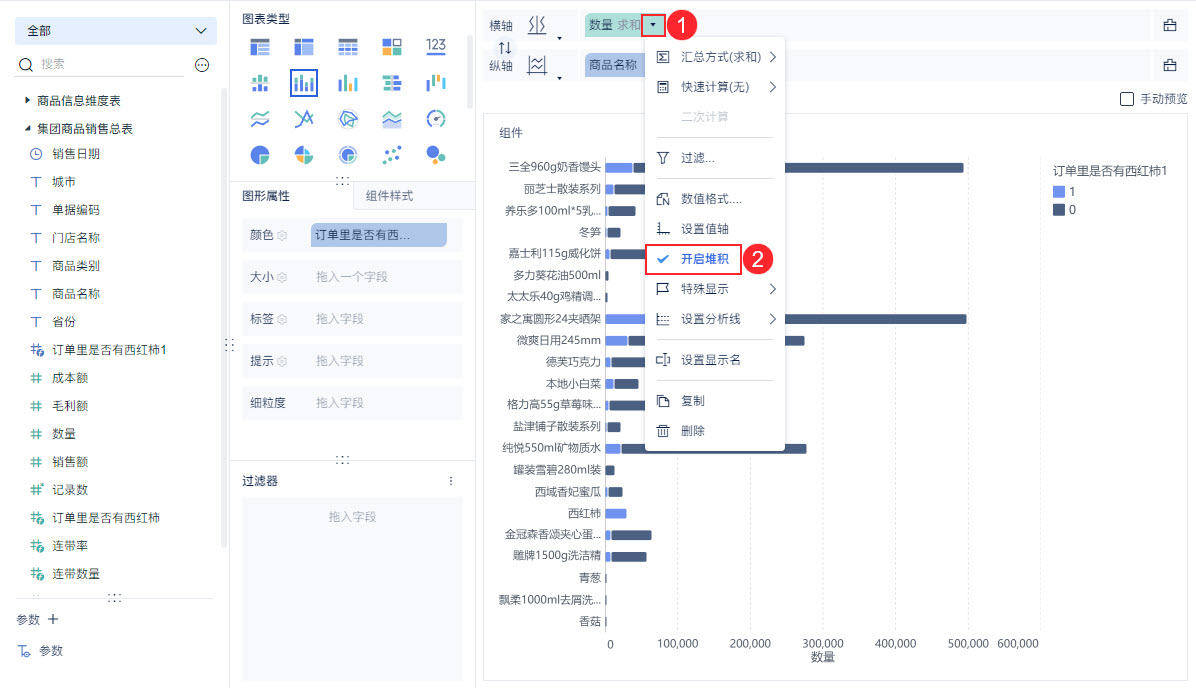The width and height of the screenshot is (1196, 688).
Task: Click legend swatch for value 0
Action: 1059,210
